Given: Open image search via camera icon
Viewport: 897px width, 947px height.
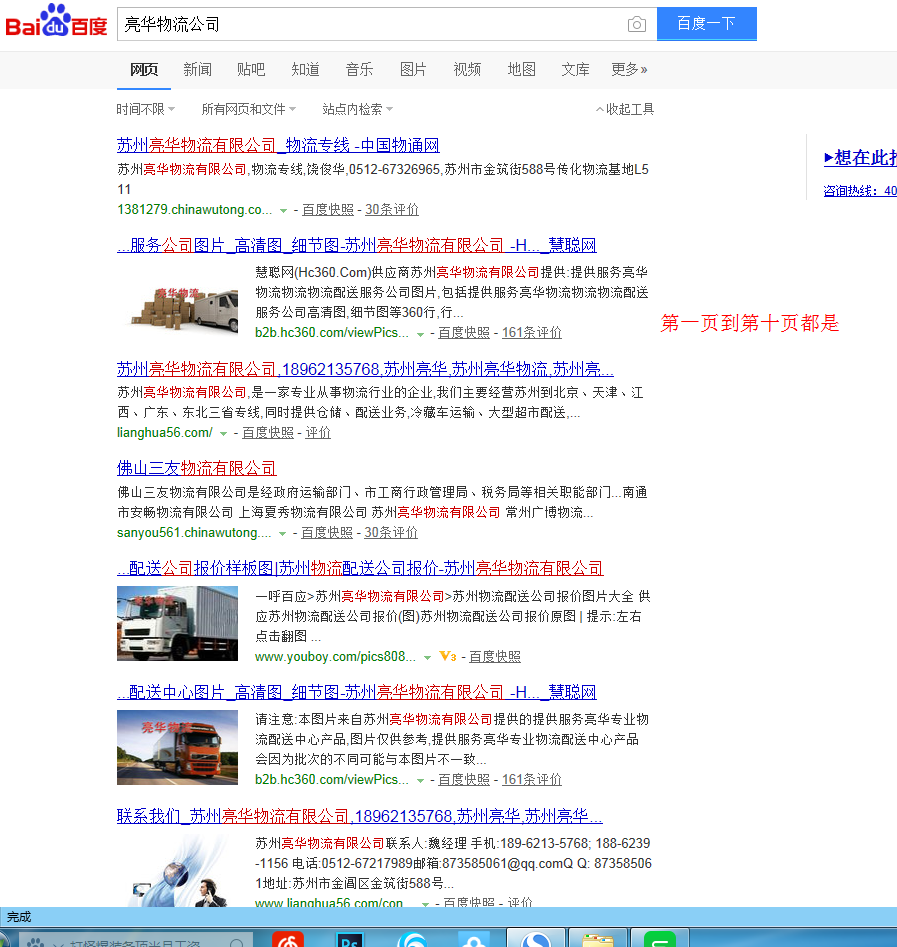Looking at the screenshot, I should pyautogui.click(x=637, y=24).
